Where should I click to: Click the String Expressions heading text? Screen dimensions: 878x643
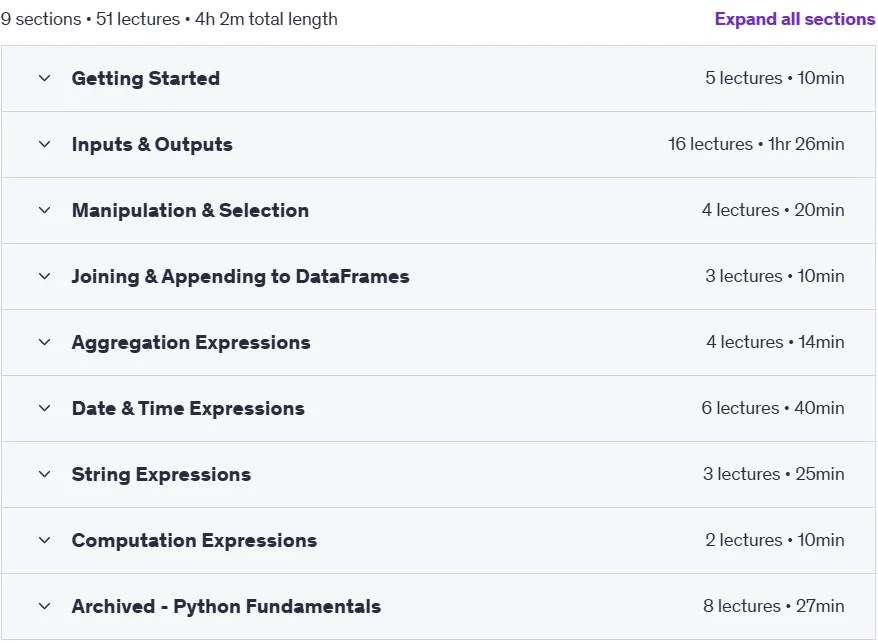[161, 474]
